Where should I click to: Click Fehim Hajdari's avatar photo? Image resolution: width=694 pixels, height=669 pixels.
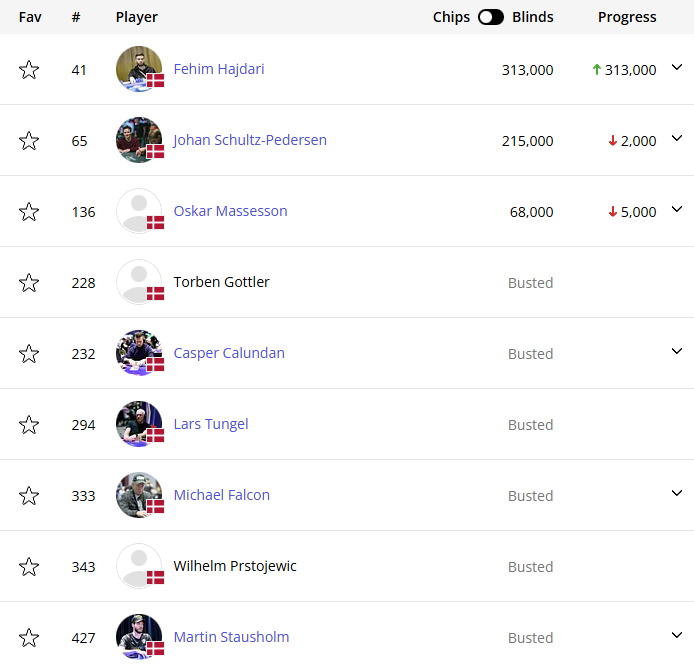pyautogui.click(x=138, y=69)
